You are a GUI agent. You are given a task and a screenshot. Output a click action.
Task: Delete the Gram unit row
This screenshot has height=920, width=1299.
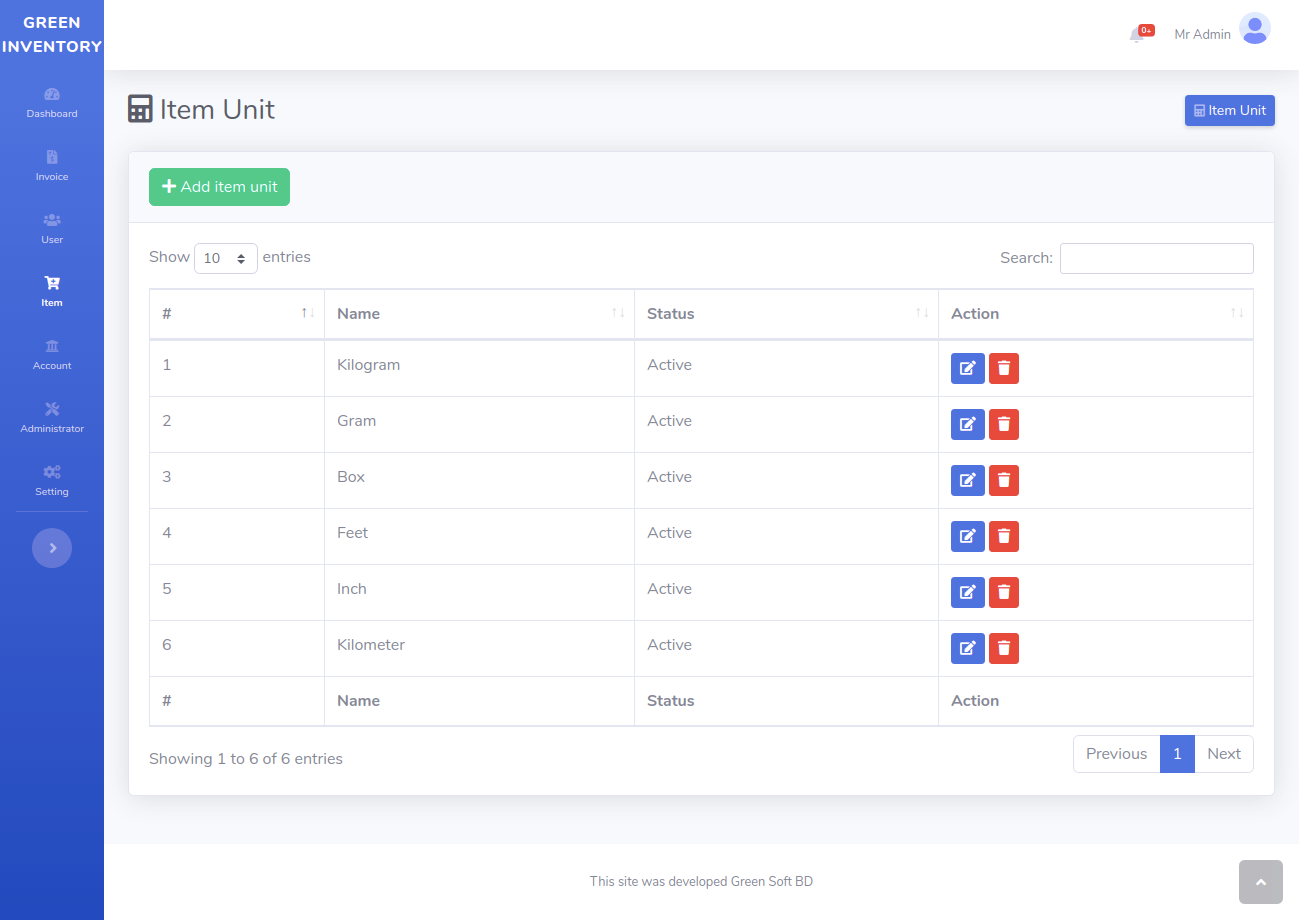click(x=1004, y=424)
